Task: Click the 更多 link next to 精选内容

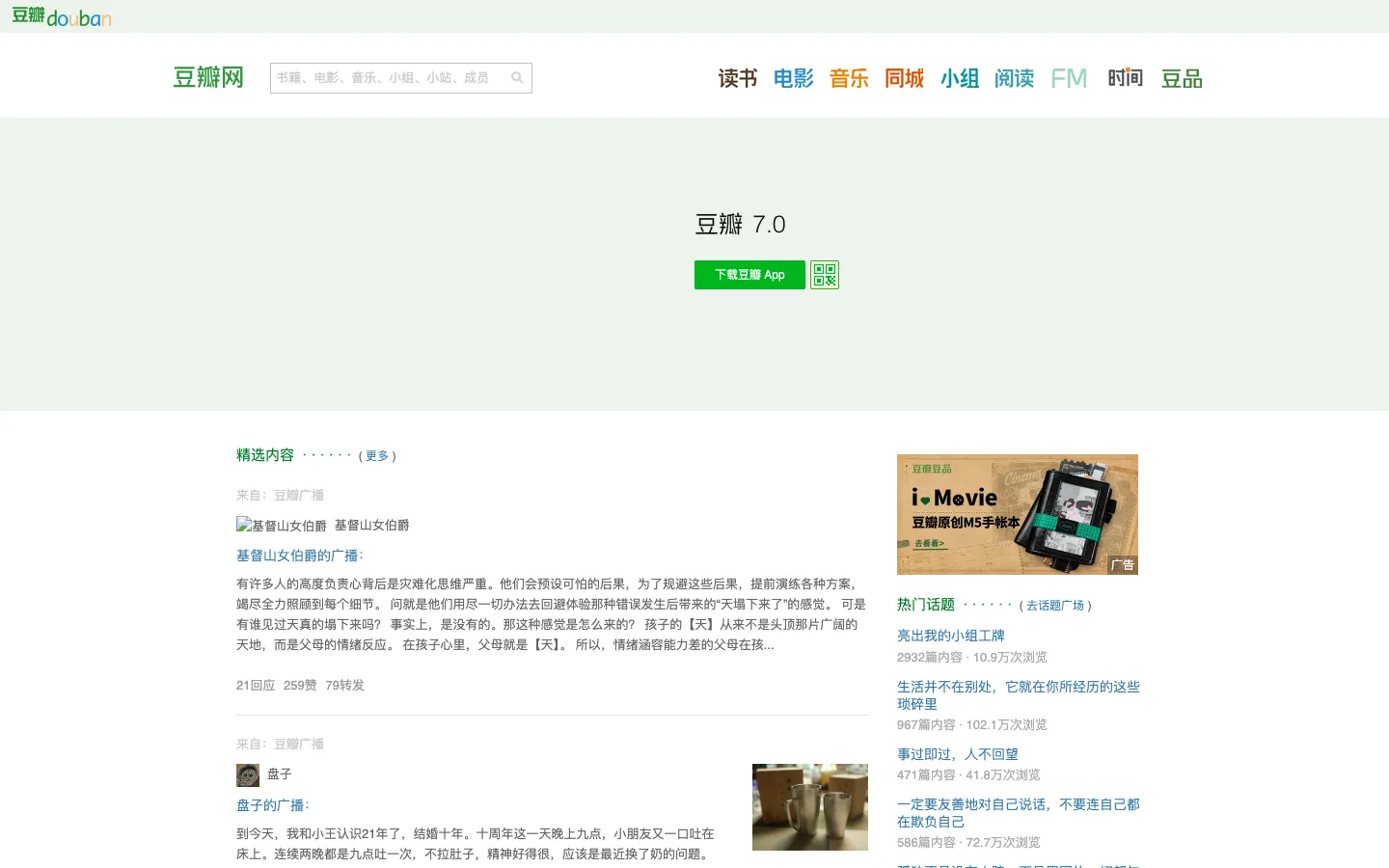Action: pyautogui.click(x=377, y=456)
